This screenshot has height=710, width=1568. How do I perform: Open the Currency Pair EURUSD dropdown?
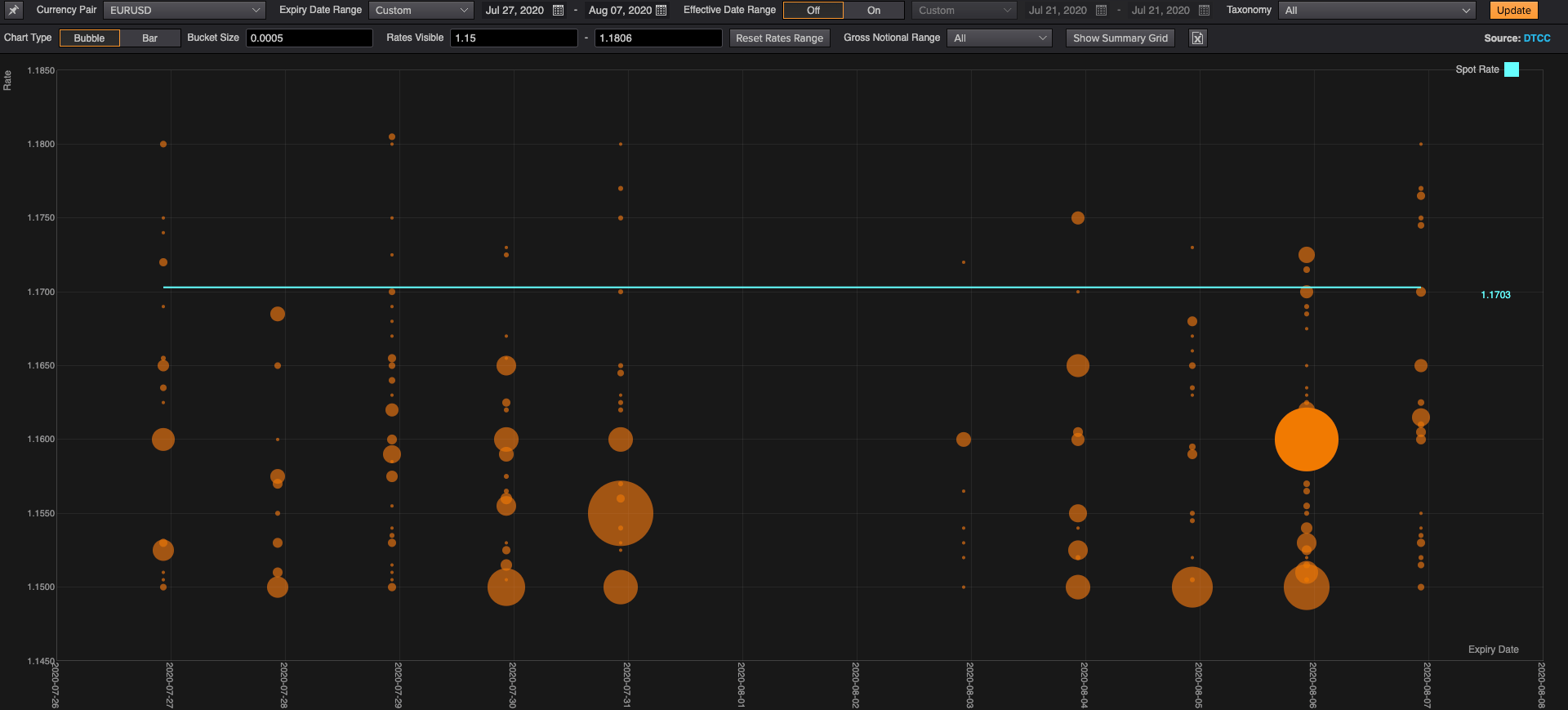[x=185, y=11]
